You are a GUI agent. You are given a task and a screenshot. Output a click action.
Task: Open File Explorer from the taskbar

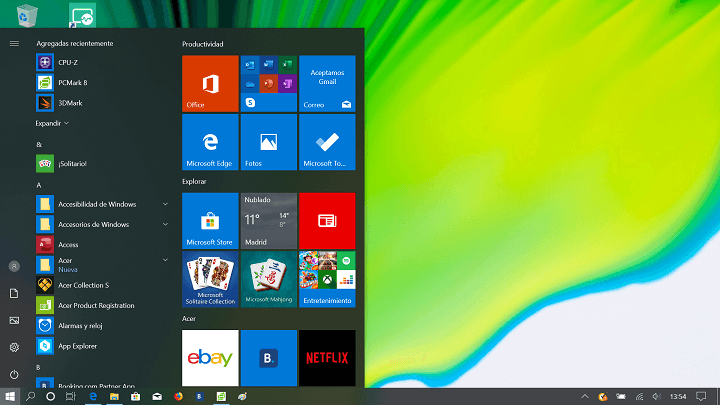click(x=114, y=396)
